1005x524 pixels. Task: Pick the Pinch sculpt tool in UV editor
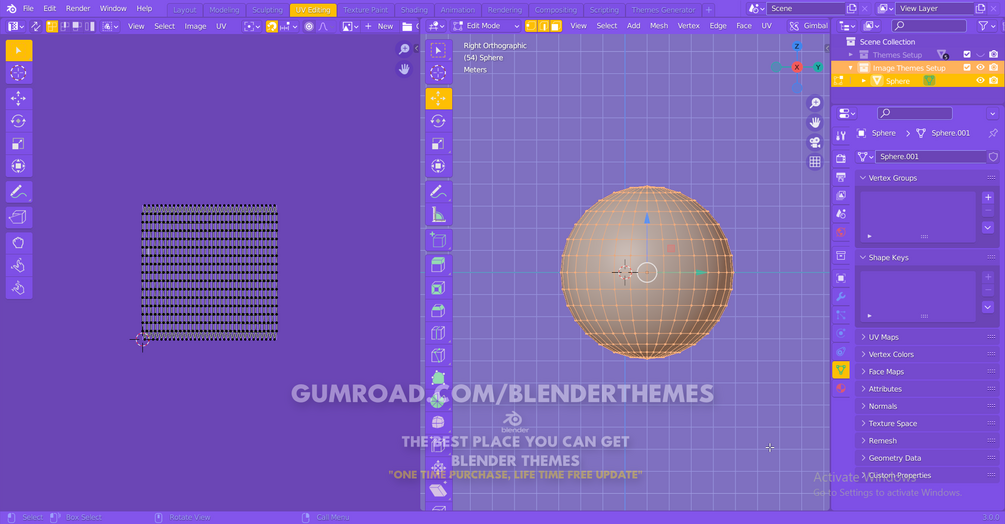(19, 288)
